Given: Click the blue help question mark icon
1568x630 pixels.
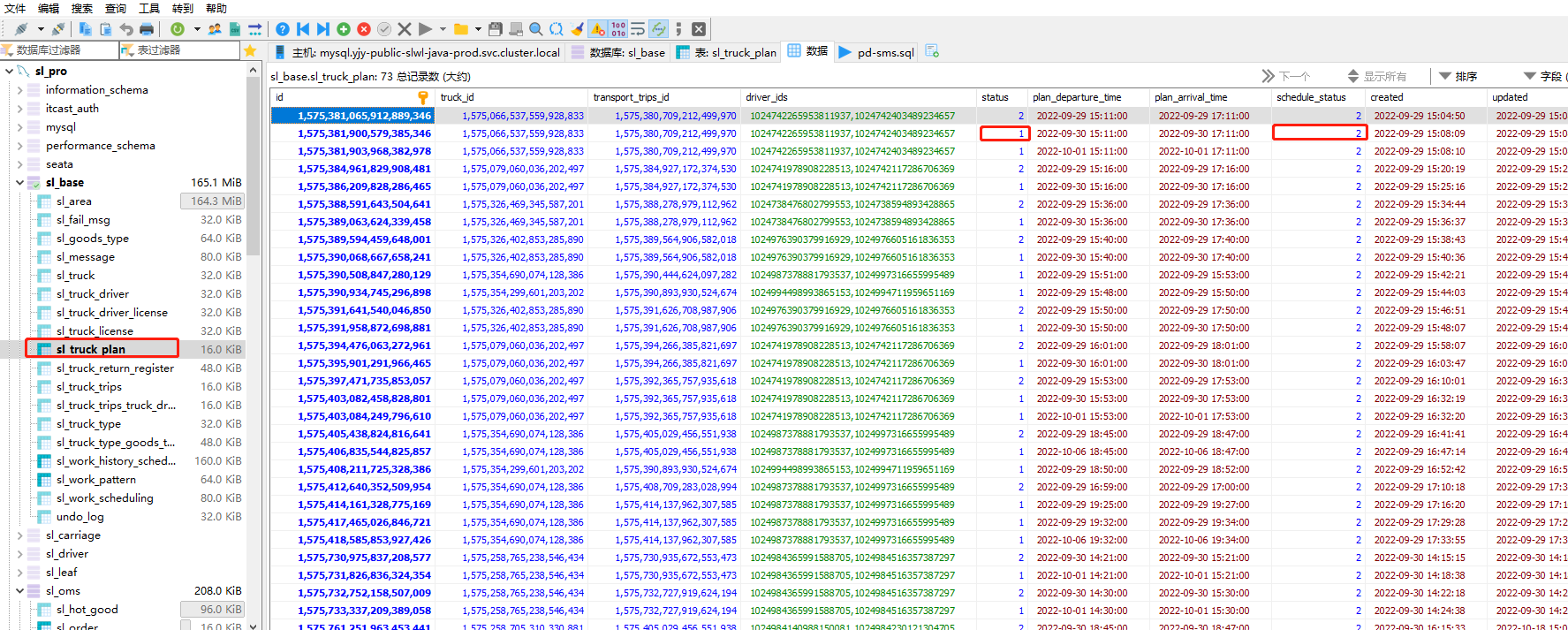Looking at the screenshot, I should pyautogui.click(x=283, y=29).
